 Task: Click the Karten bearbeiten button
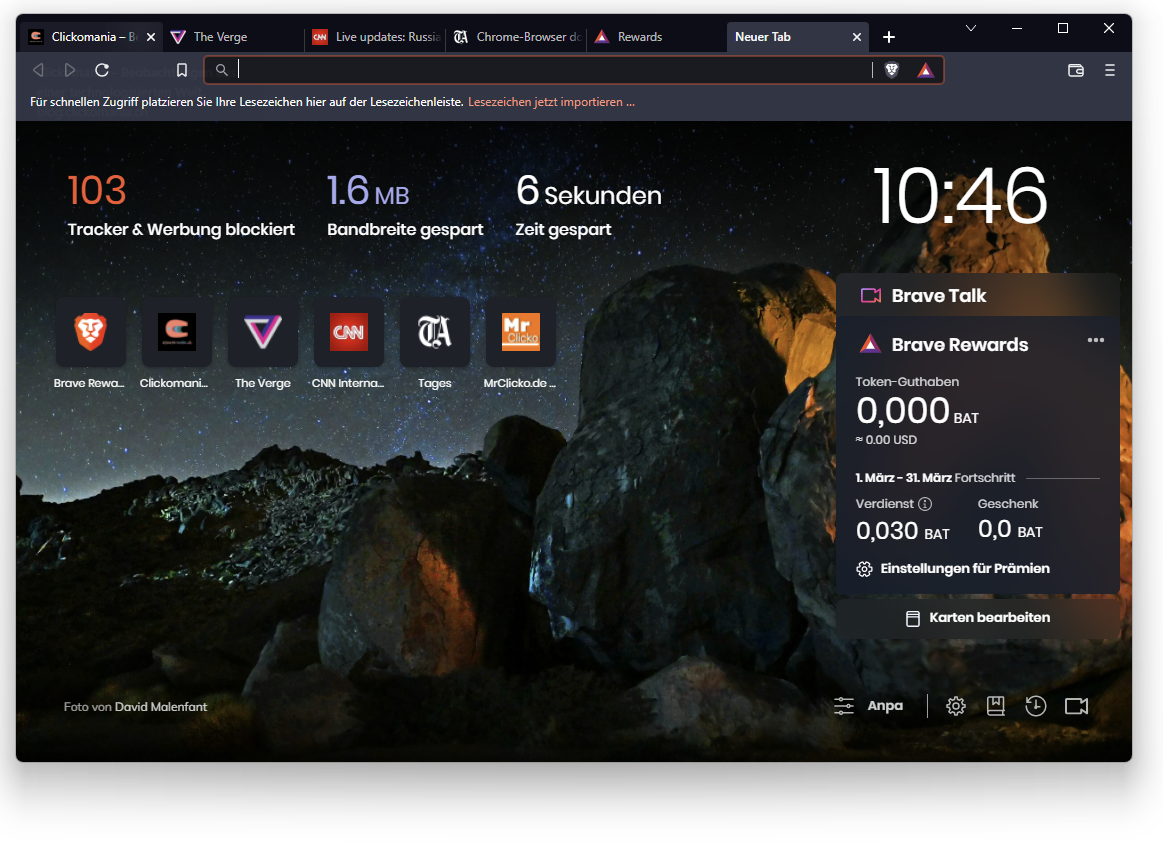(977, 618)
